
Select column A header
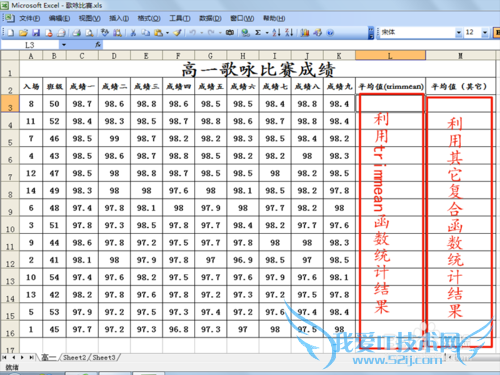(31, 56)
